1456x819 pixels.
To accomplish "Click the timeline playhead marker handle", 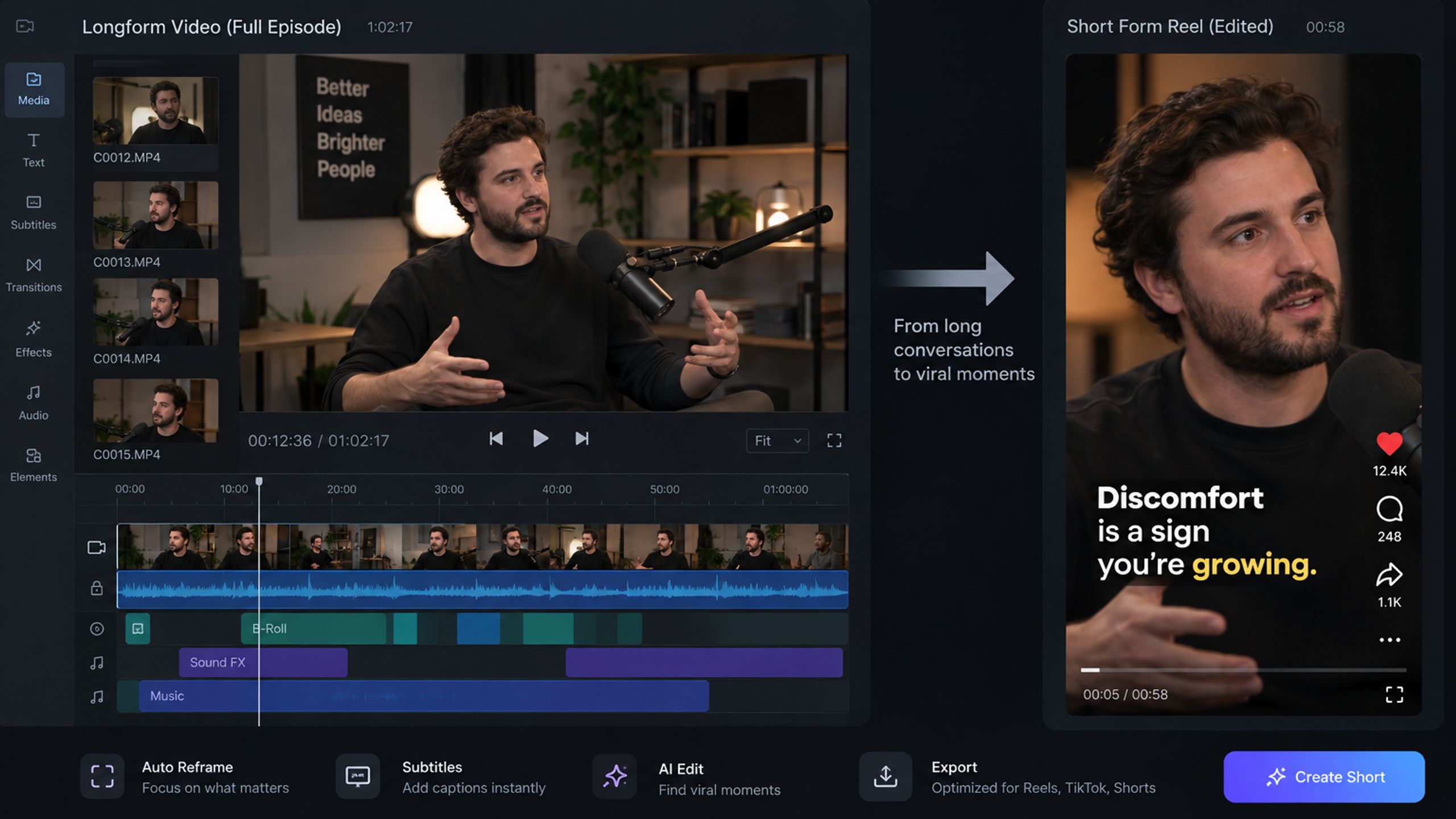I will pos(259,482).
